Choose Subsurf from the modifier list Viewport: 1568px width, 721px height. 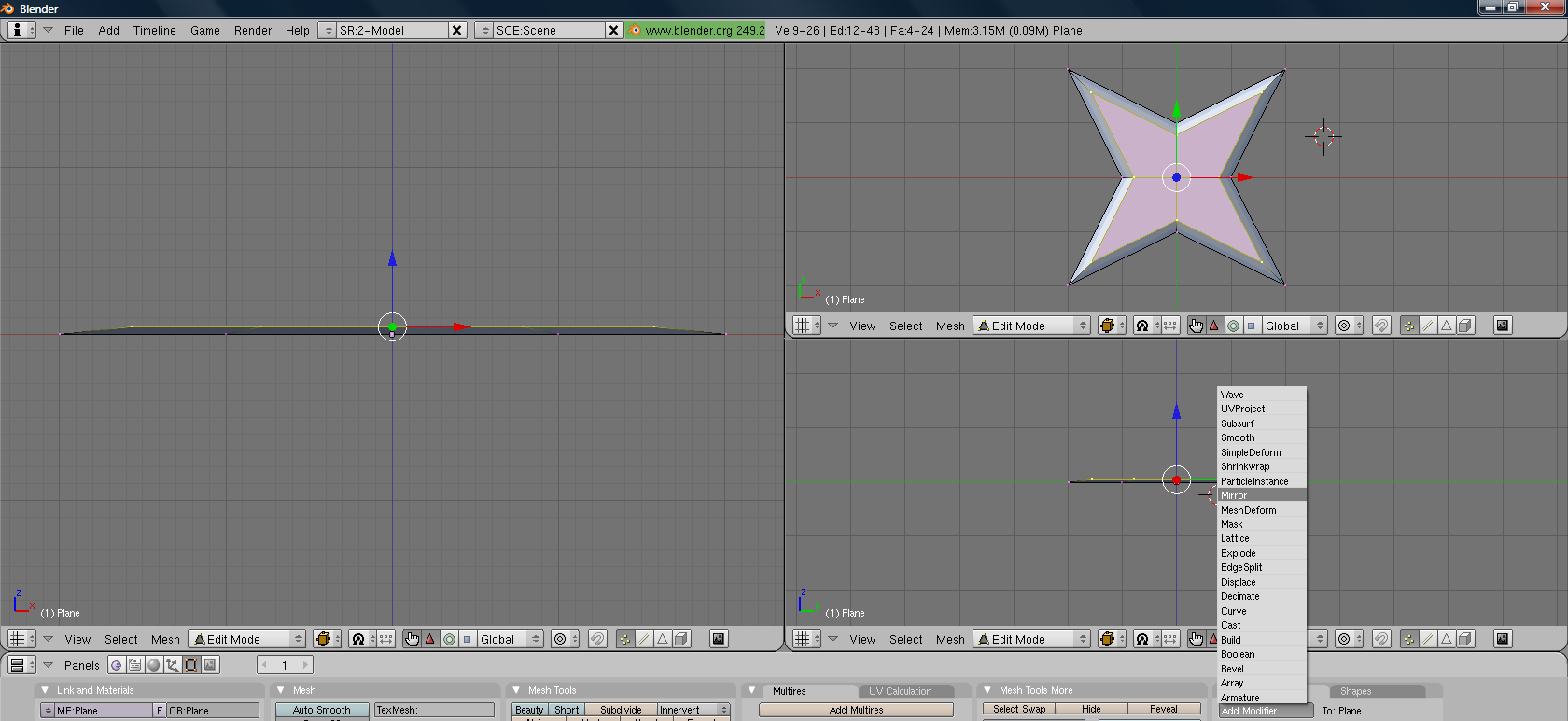point(1262,423)
